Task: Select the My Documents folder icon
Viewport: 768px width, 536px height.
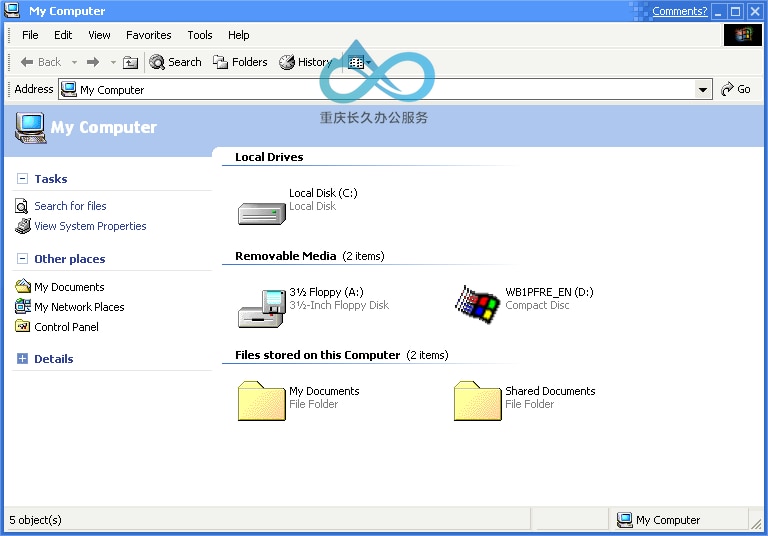Action: [262, 401]
